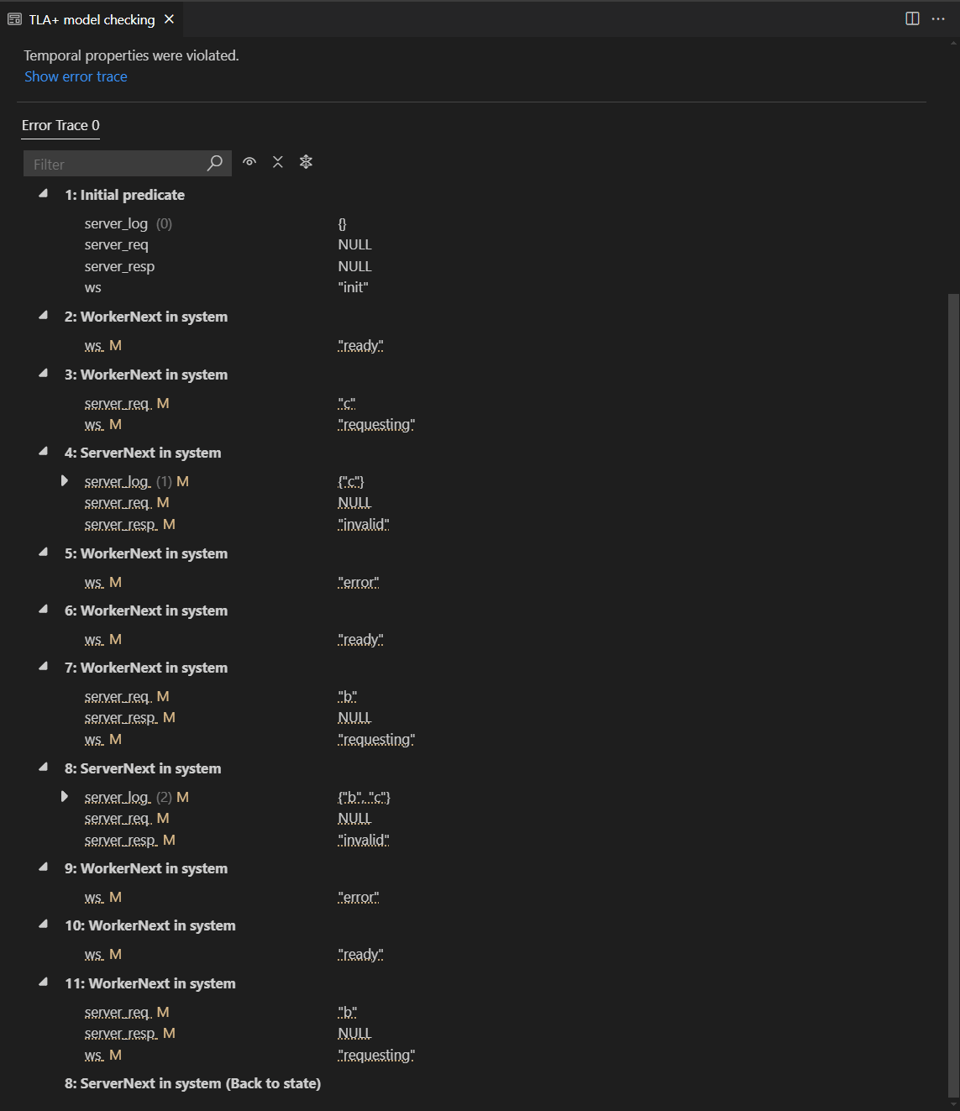Click the search magnifier in Filter box
The image size is (960, 1111).
(x=215, y=163)
